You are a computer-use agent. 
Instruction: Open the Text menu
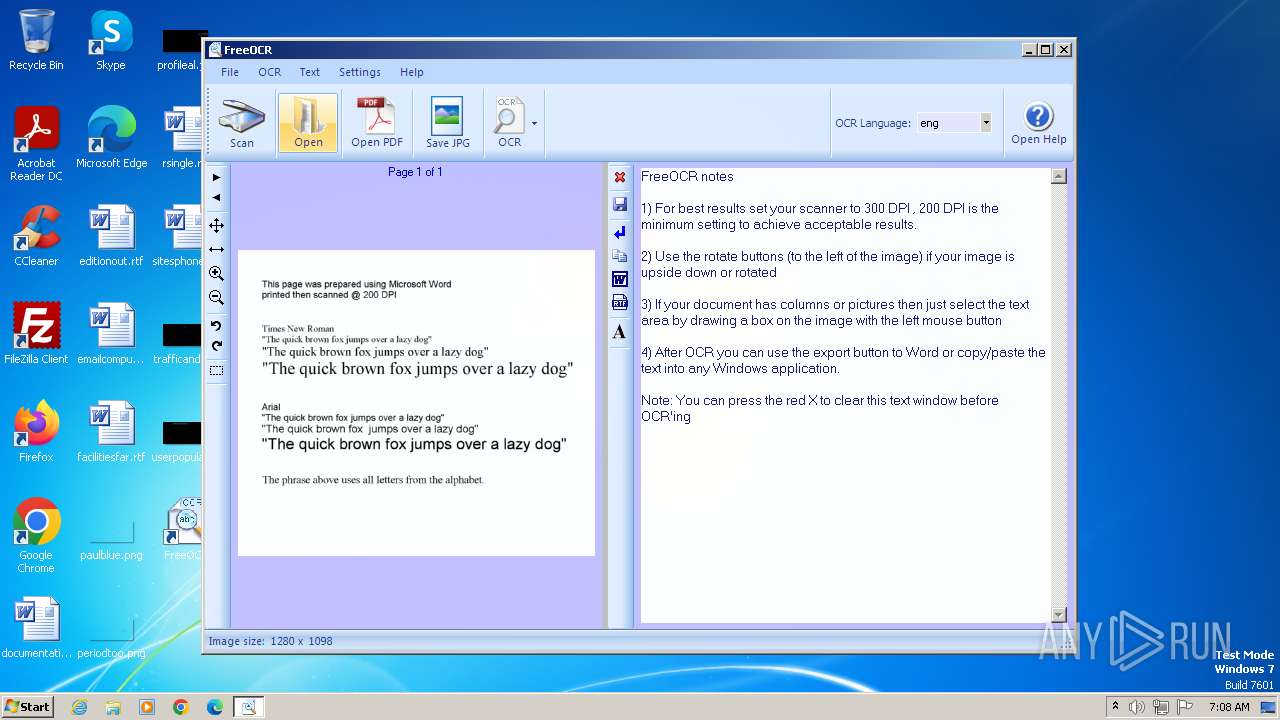tap(310, 72)
